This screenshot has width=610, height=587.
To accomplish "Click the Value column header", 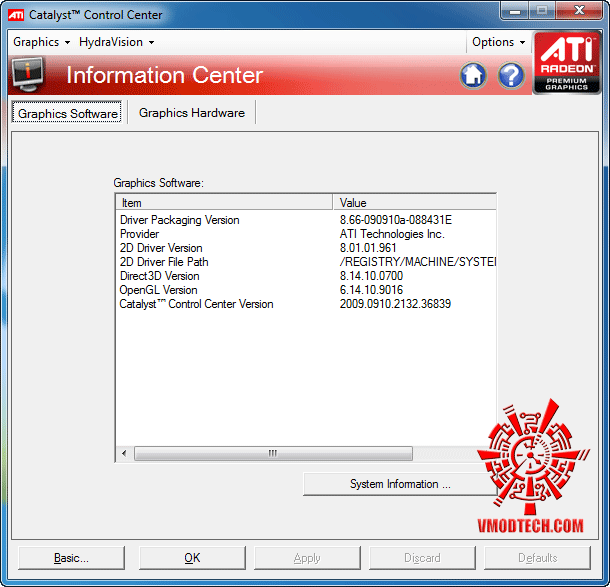I will coord(415,203).
